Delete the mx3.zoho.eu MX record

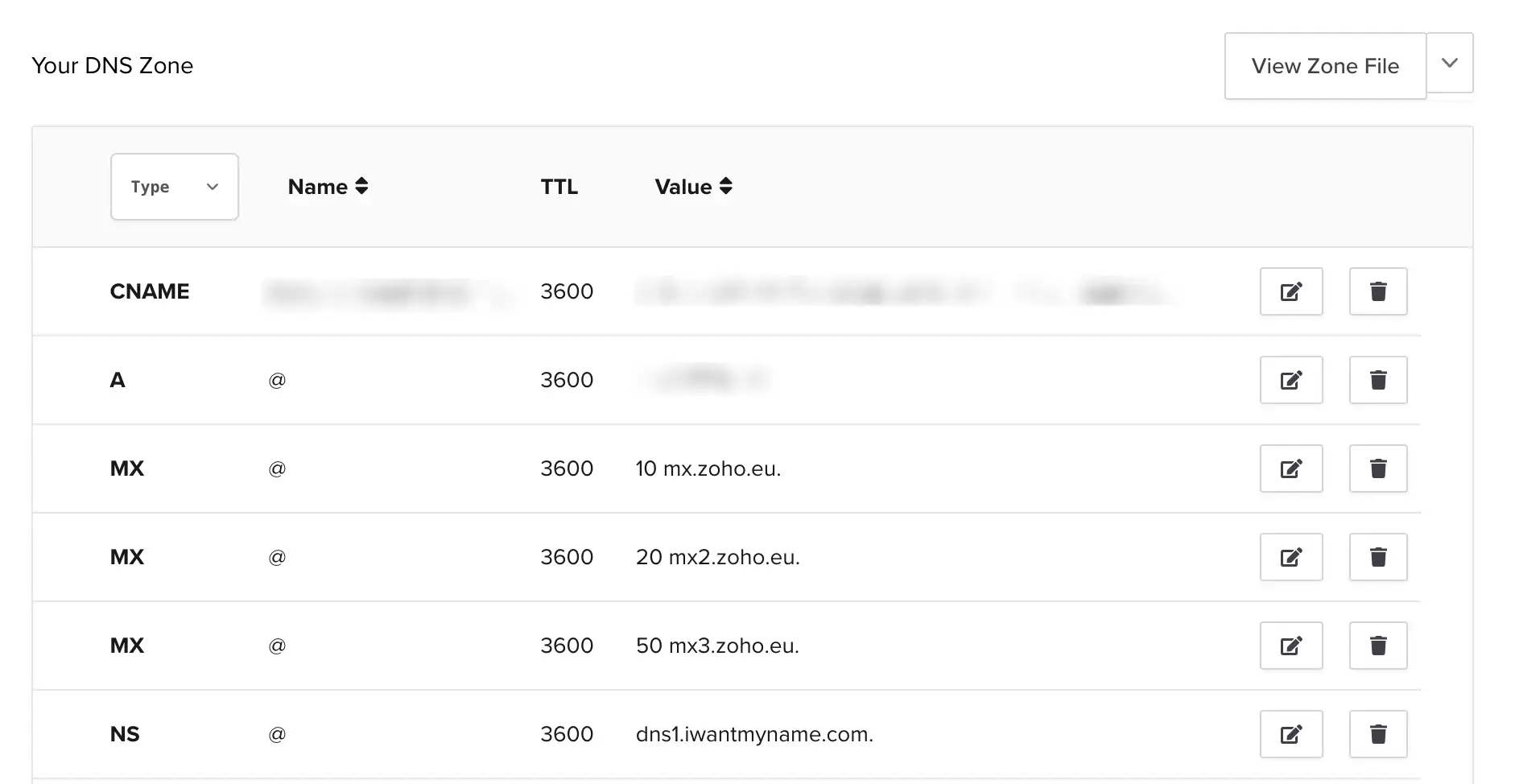click(1378, 646)
